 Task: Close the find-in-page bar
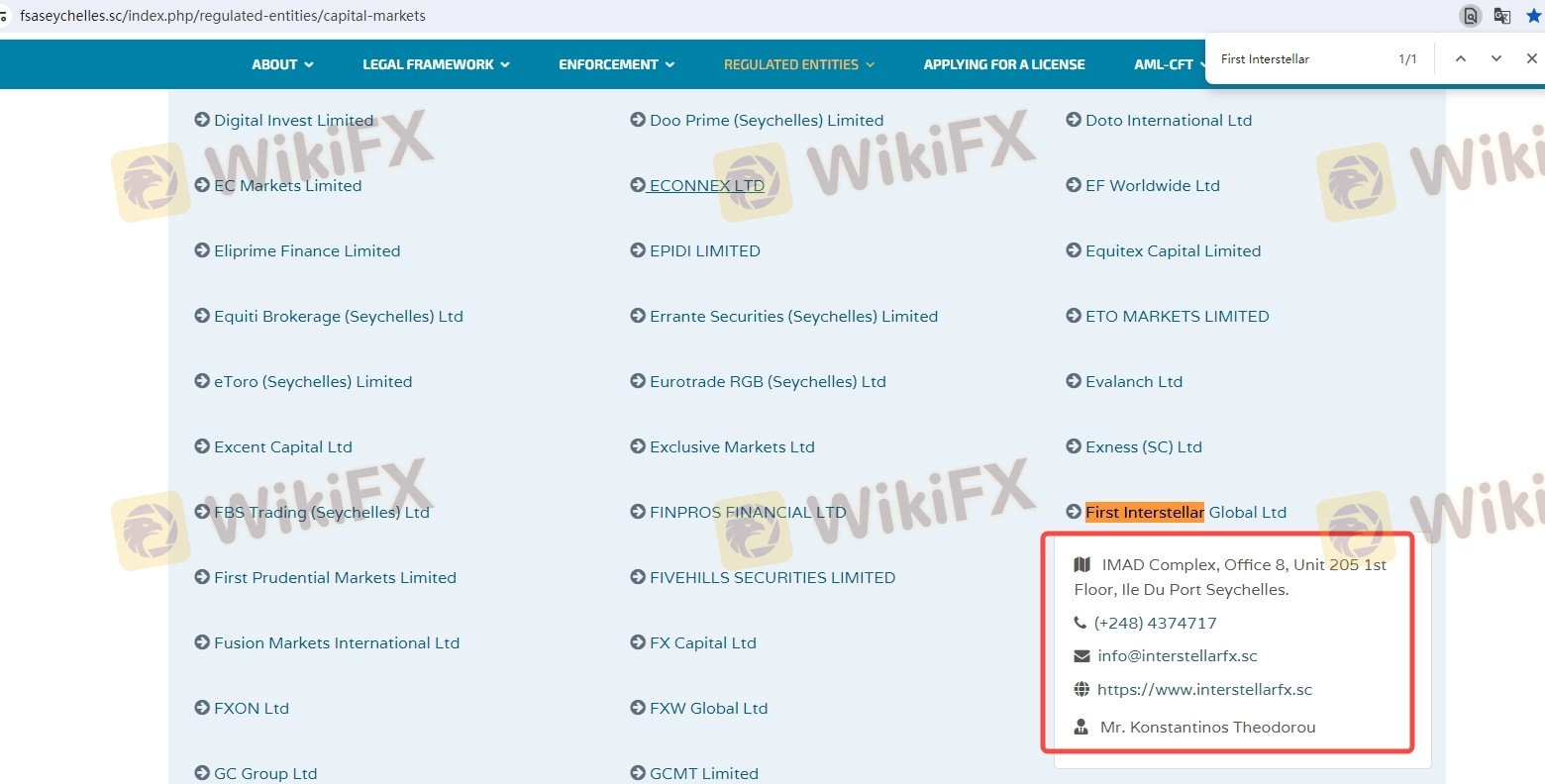[x=1531, y=59]
